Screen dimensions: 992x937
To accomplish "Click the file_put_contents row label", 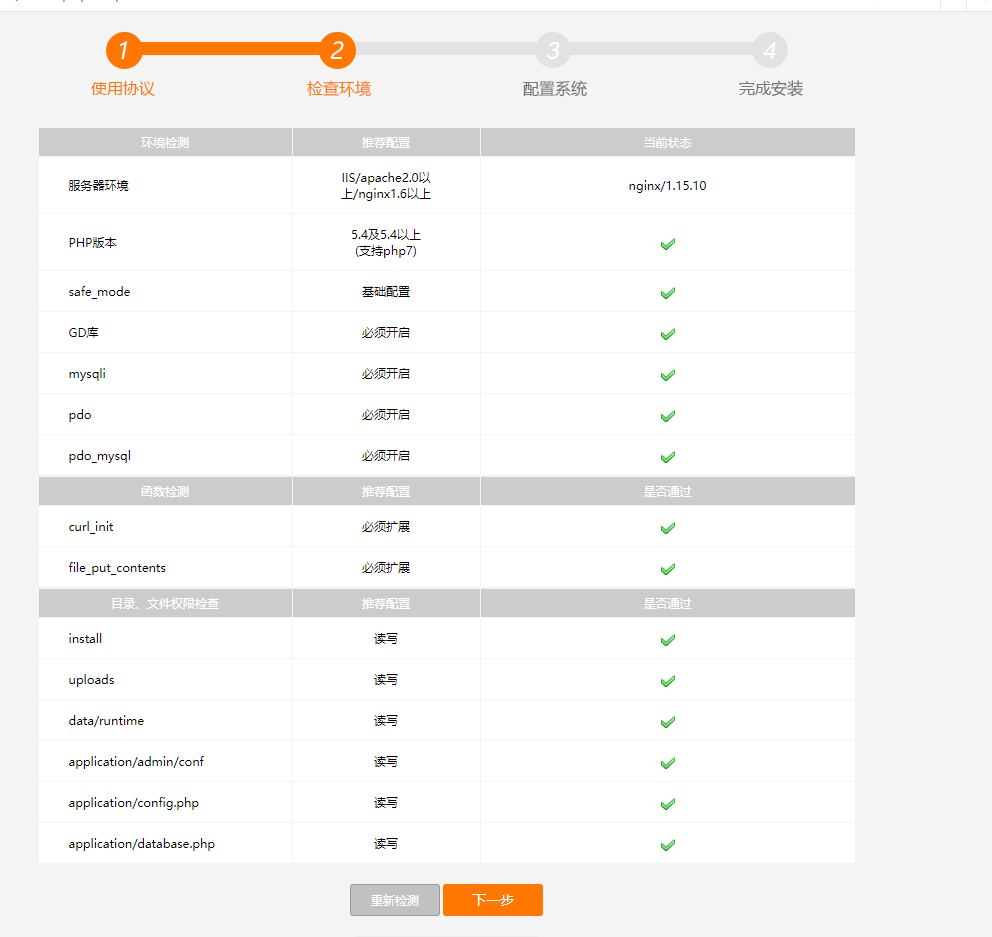I will click(117, 568).
